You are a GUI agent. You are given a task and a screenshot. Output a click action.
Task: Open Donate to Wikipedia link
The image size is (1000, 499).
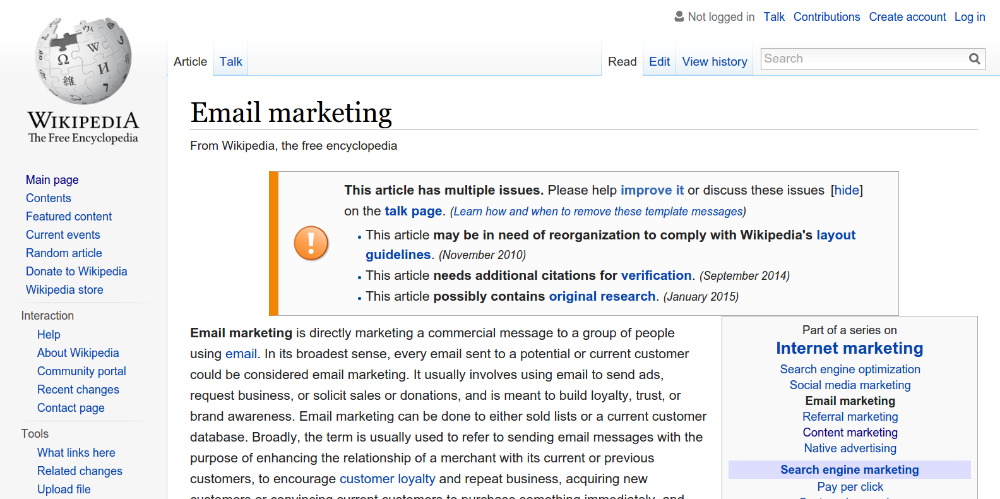coord(76,271)
